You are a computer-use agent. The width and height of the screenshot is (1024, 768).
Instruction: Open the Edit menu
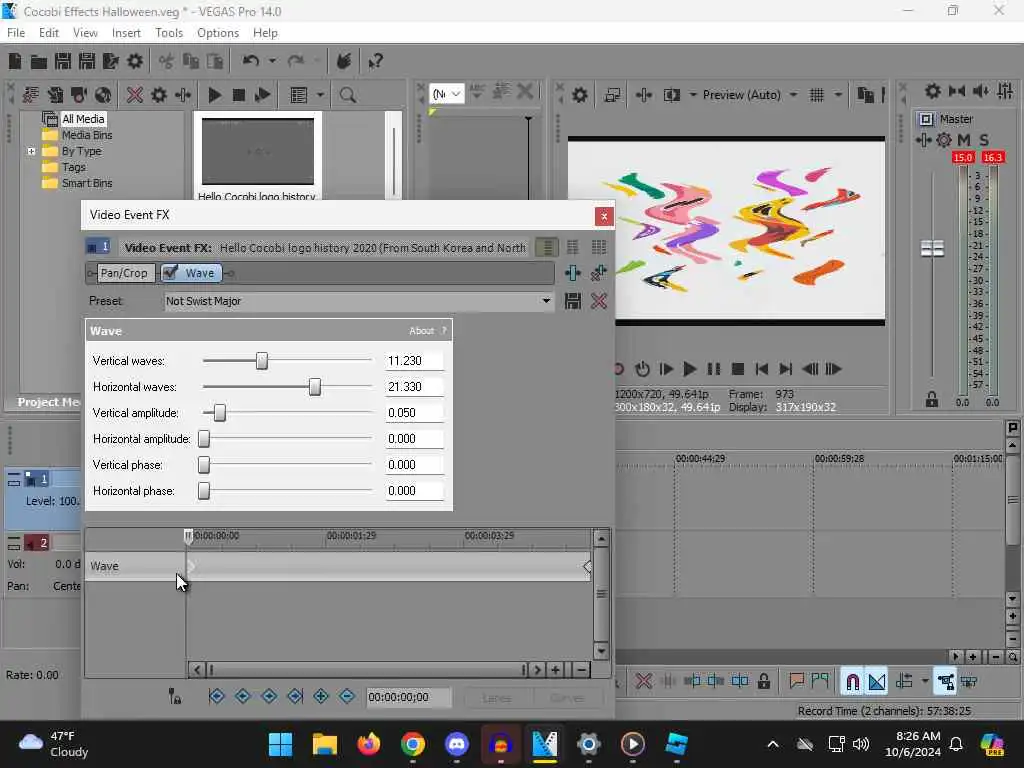48,33
